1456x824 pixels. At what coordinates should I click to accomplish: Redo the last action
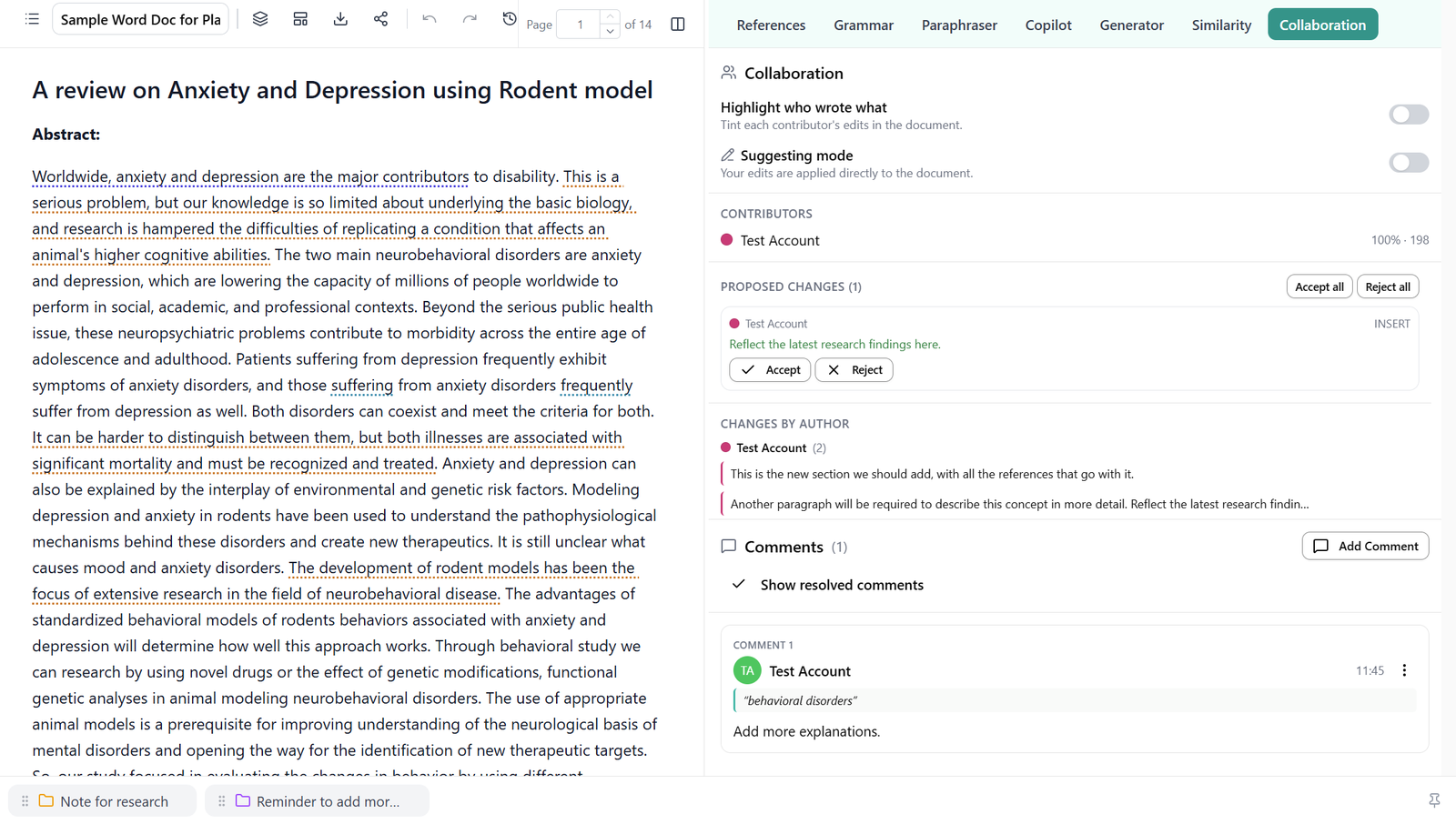pyautogui.click(x=470, y=19)
